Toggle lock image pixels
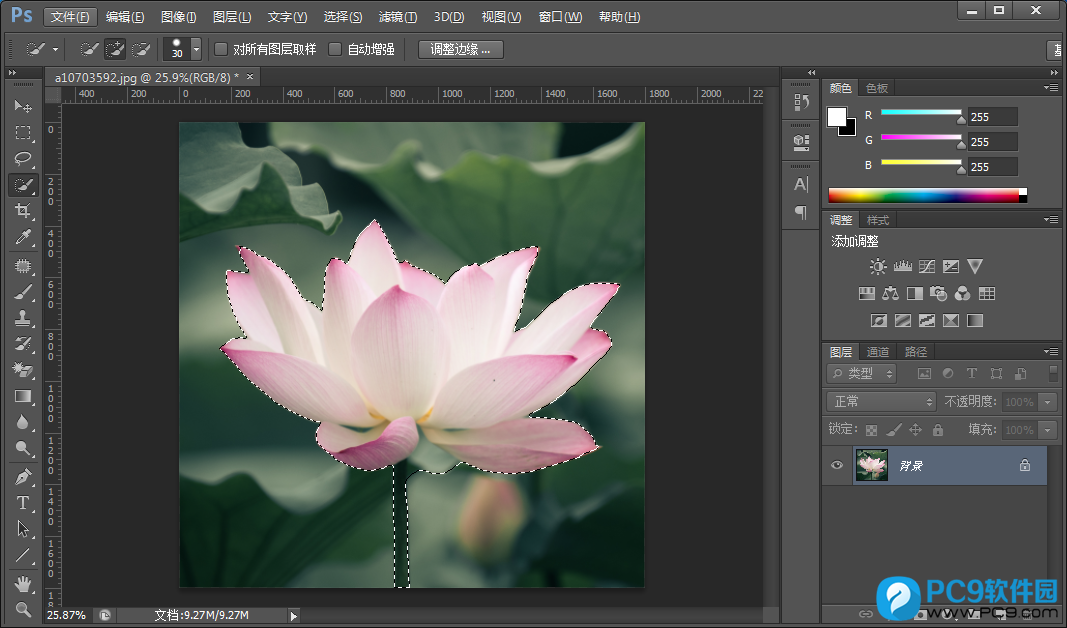This screenshot has height=628, width=1067. click(893, 430)
